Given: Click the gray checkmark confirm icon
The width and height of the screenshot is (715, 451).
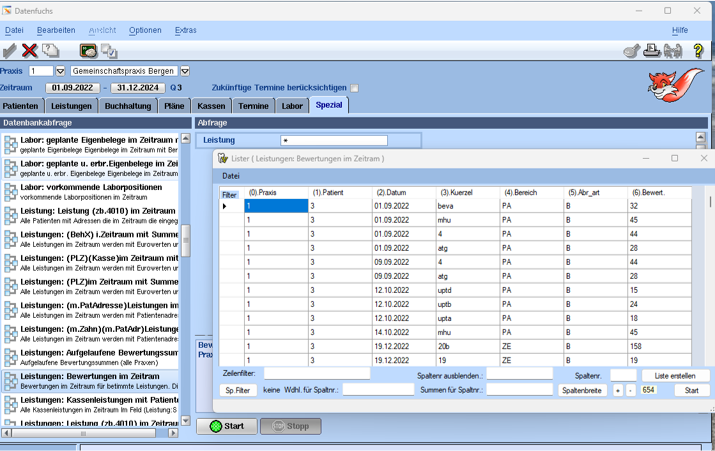Looking at the screenshot, I should pyautogui.click(x=10, y=50).
